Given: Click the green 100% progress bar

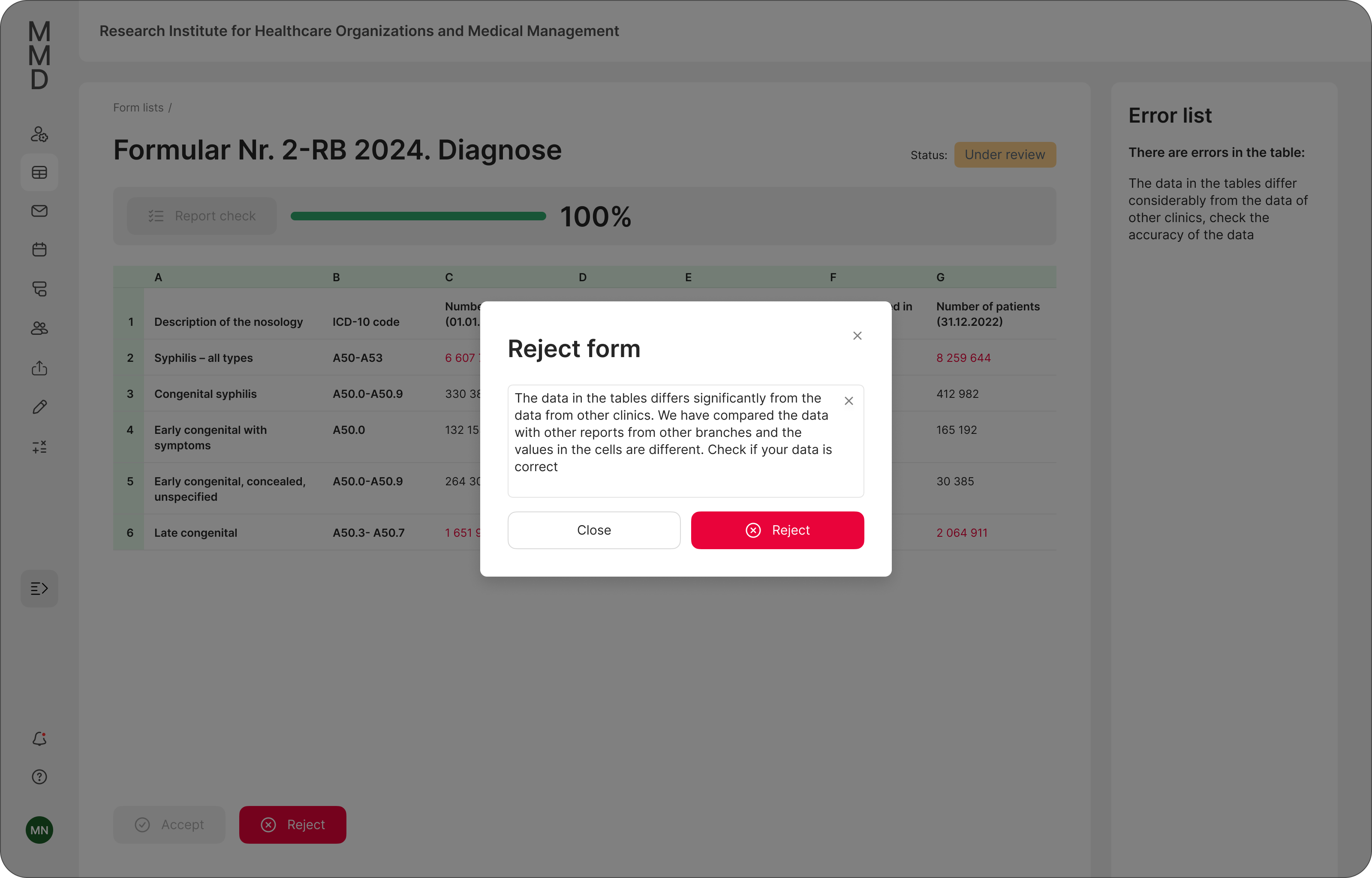Looking at the screenshot, I should click(x=418, y=216).
